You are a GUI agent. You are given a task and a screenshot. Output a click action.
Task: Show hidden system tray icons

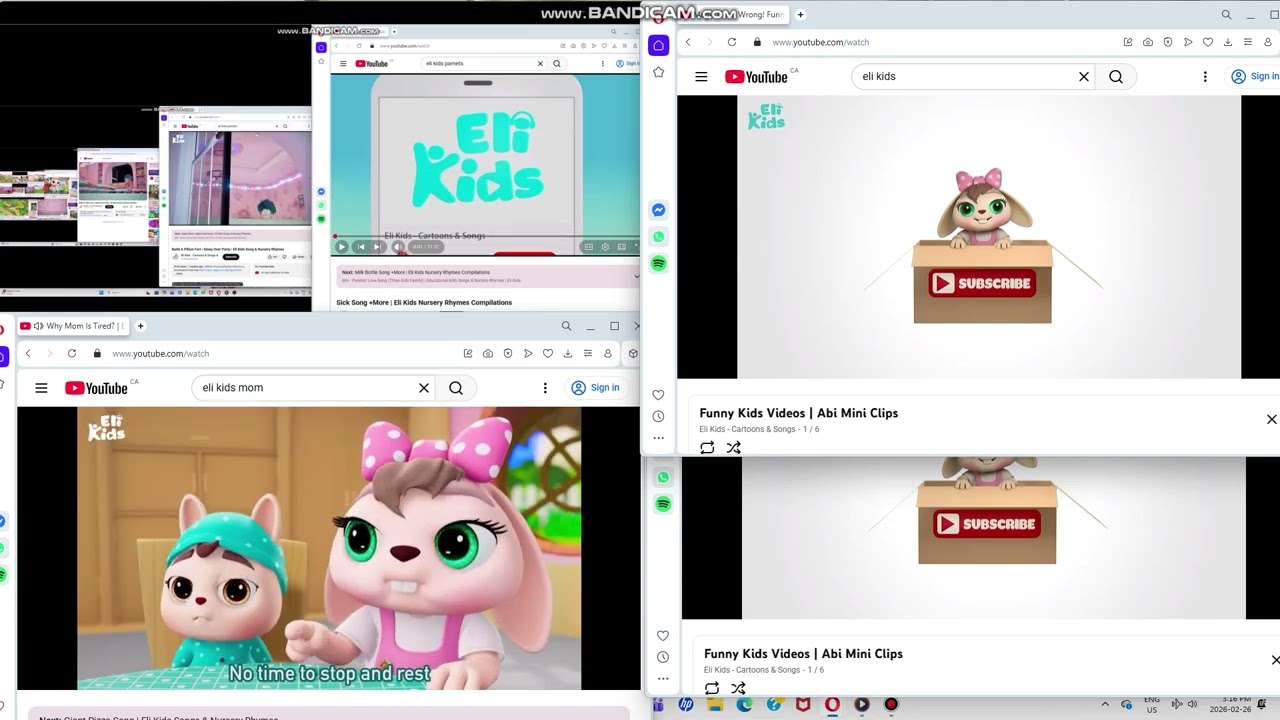click(1105, 704)
